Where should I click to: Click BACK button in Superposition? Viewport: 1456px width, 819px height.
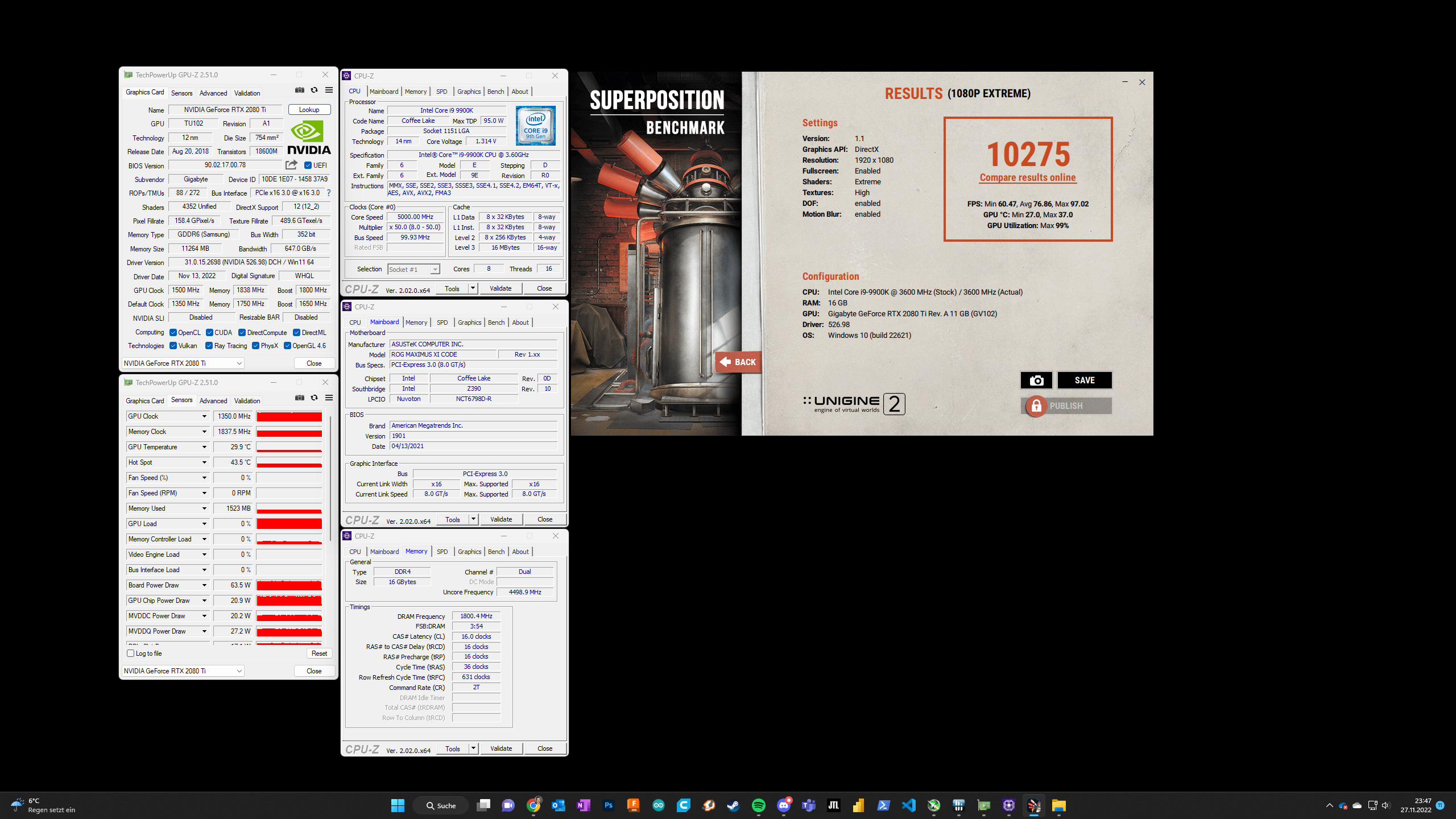pos(738,362)
